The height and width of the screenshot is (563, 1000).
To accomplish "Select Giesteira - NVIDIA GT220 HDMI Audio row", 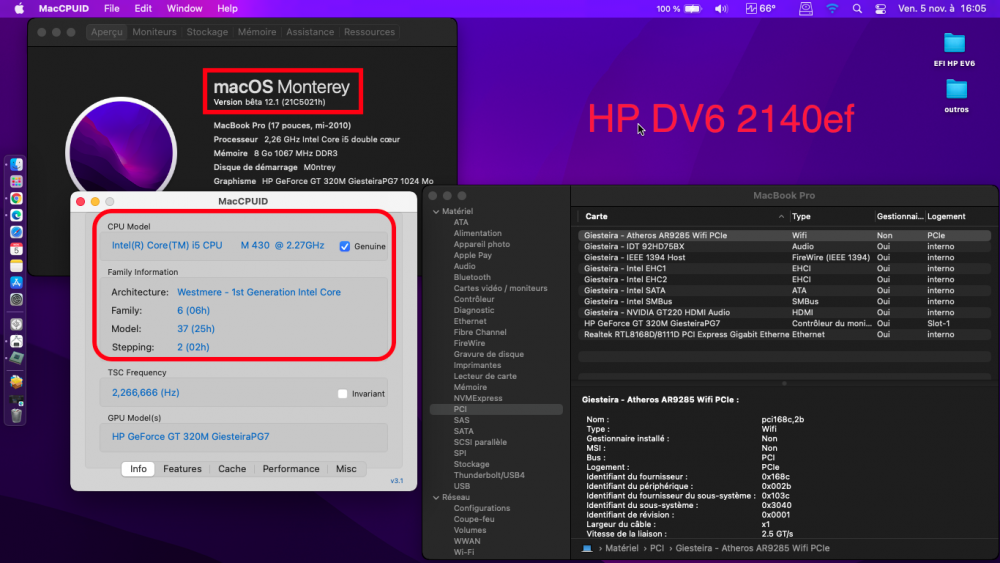I will [784, 312].
